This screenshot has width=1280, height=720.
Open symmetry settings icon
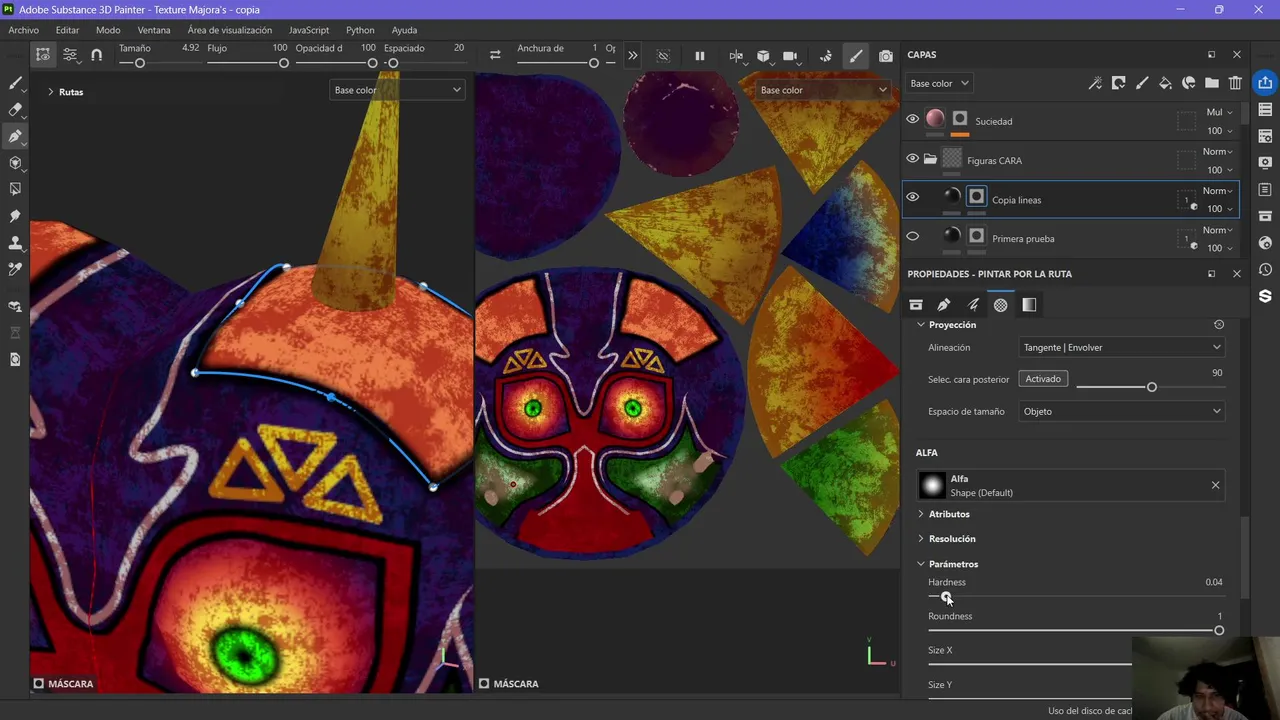[737, 57]
